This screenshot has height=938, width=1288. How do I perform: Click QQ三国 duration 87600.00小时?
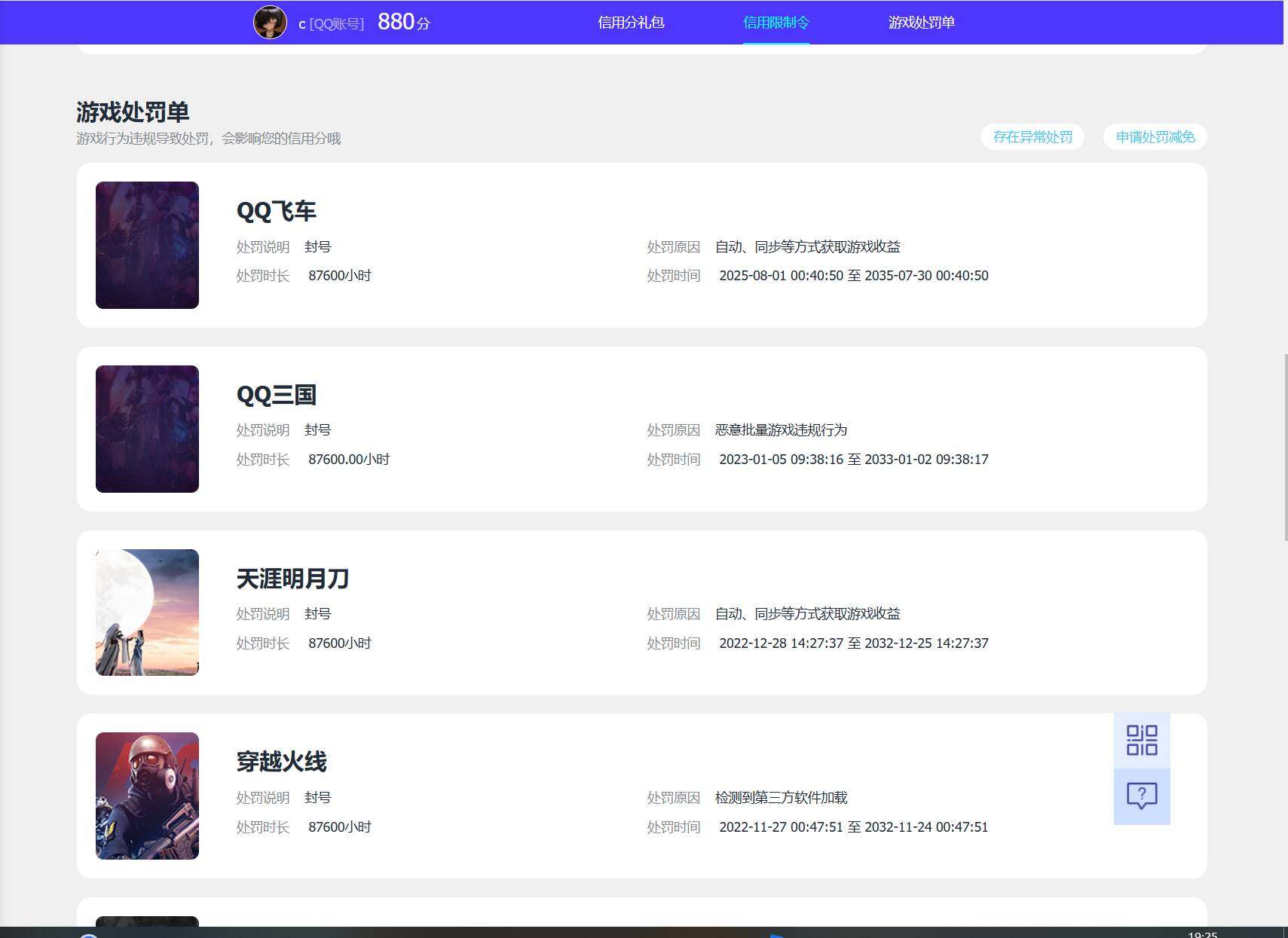pyautogui.click(x=349, y=460)
